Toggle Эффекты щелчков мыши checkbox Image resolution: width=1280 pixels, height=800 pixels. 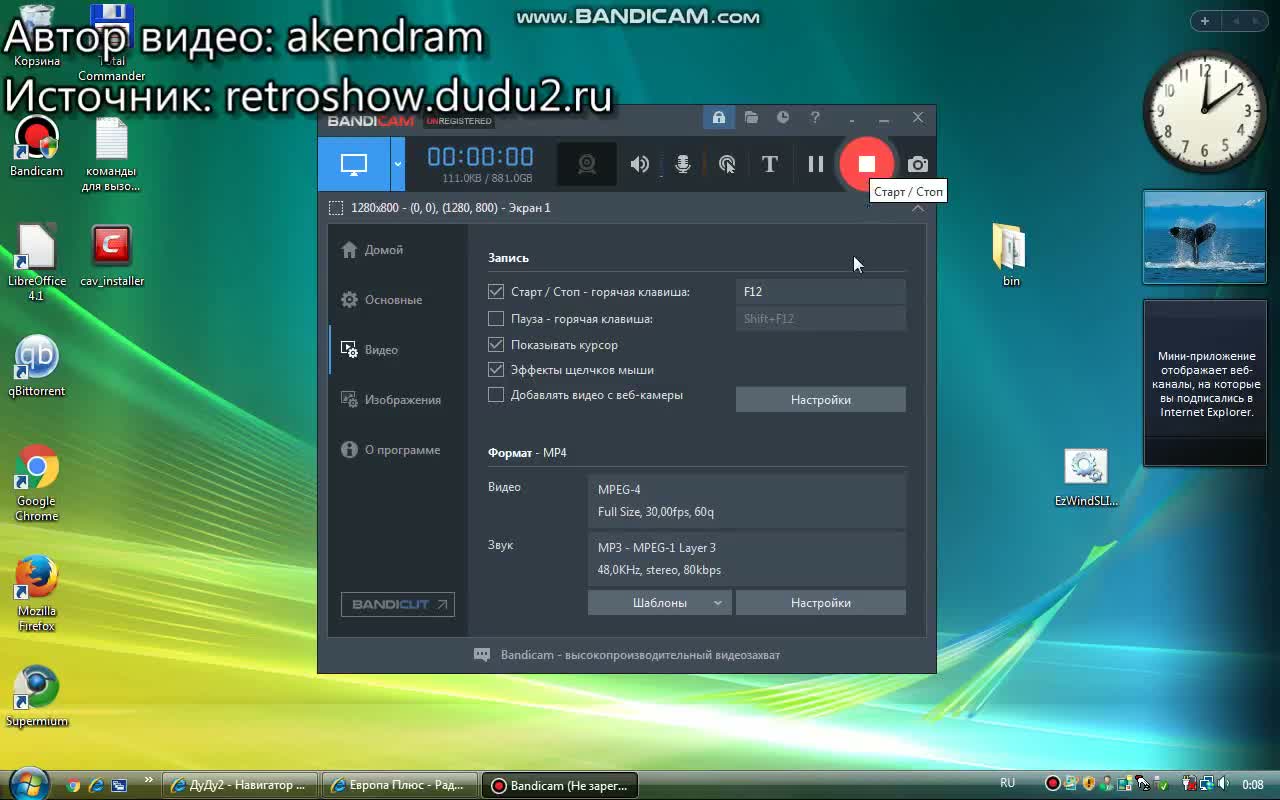496,370
